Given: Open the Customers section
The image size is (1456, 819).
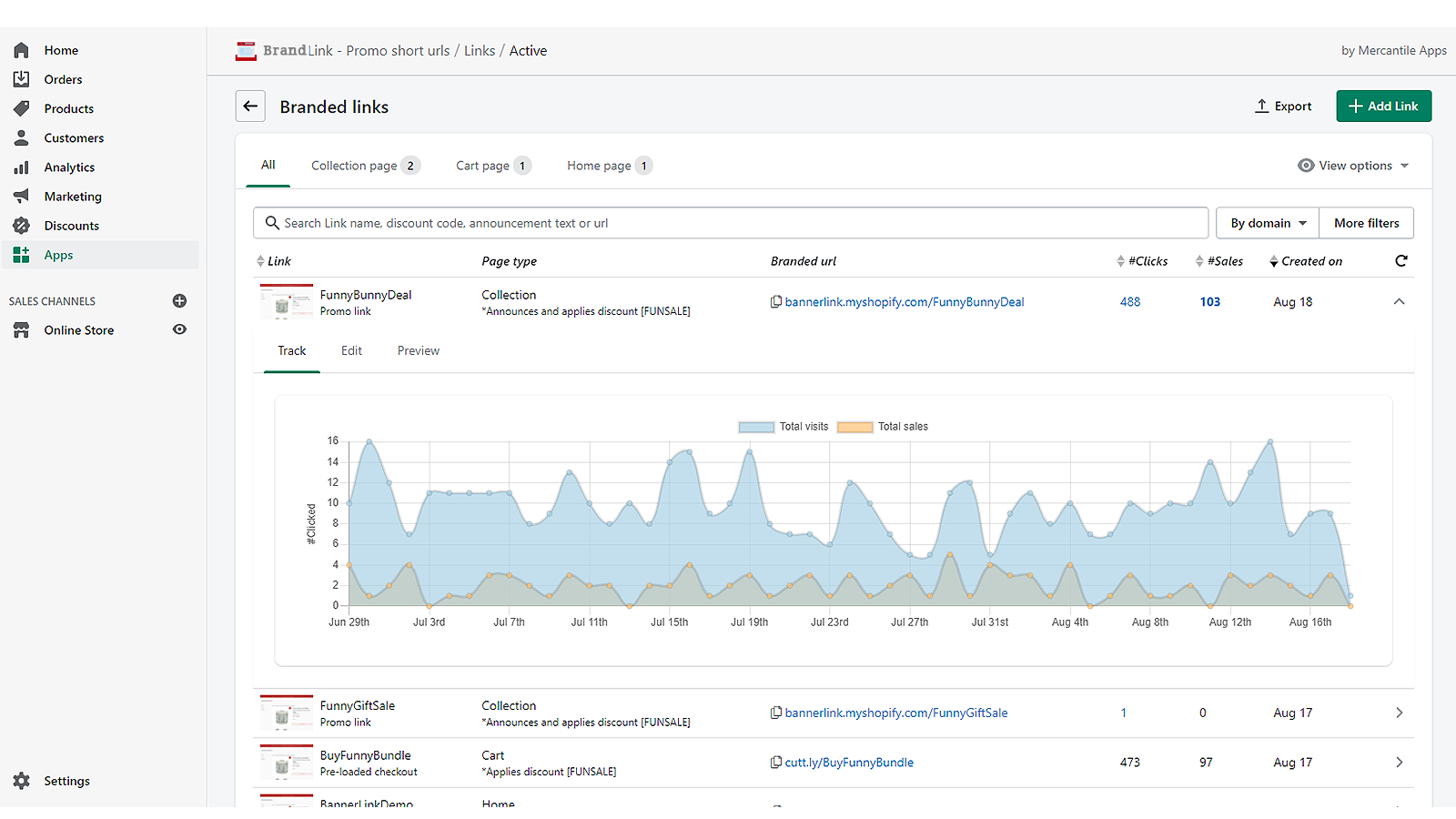Looking at the screenshot, I should [x=74, y=137].
